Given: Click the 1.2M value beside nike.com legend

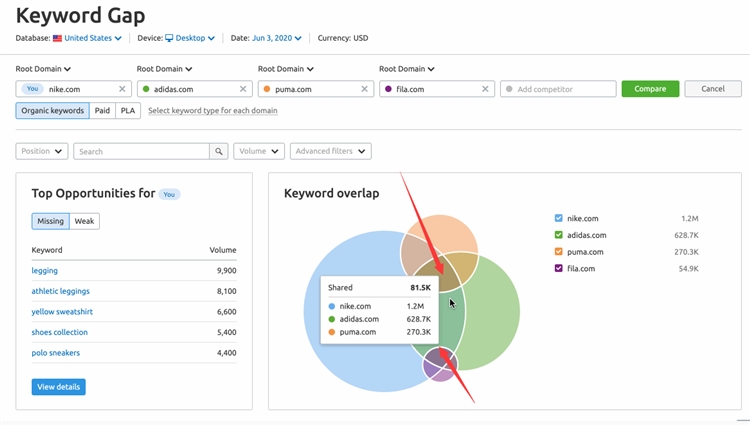Looking at the screenshot, I should coord(690,218).
